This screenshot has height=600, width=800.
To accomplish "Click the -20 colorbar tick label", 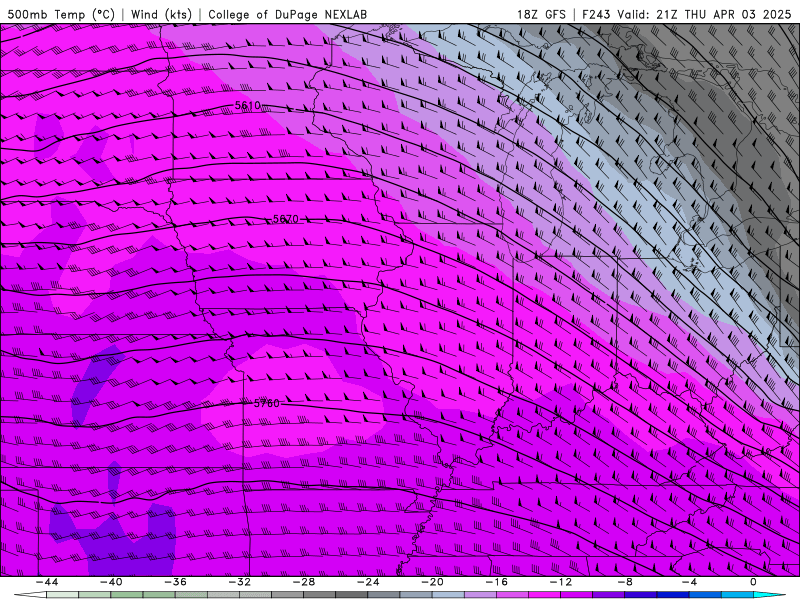I will [433, 582].
